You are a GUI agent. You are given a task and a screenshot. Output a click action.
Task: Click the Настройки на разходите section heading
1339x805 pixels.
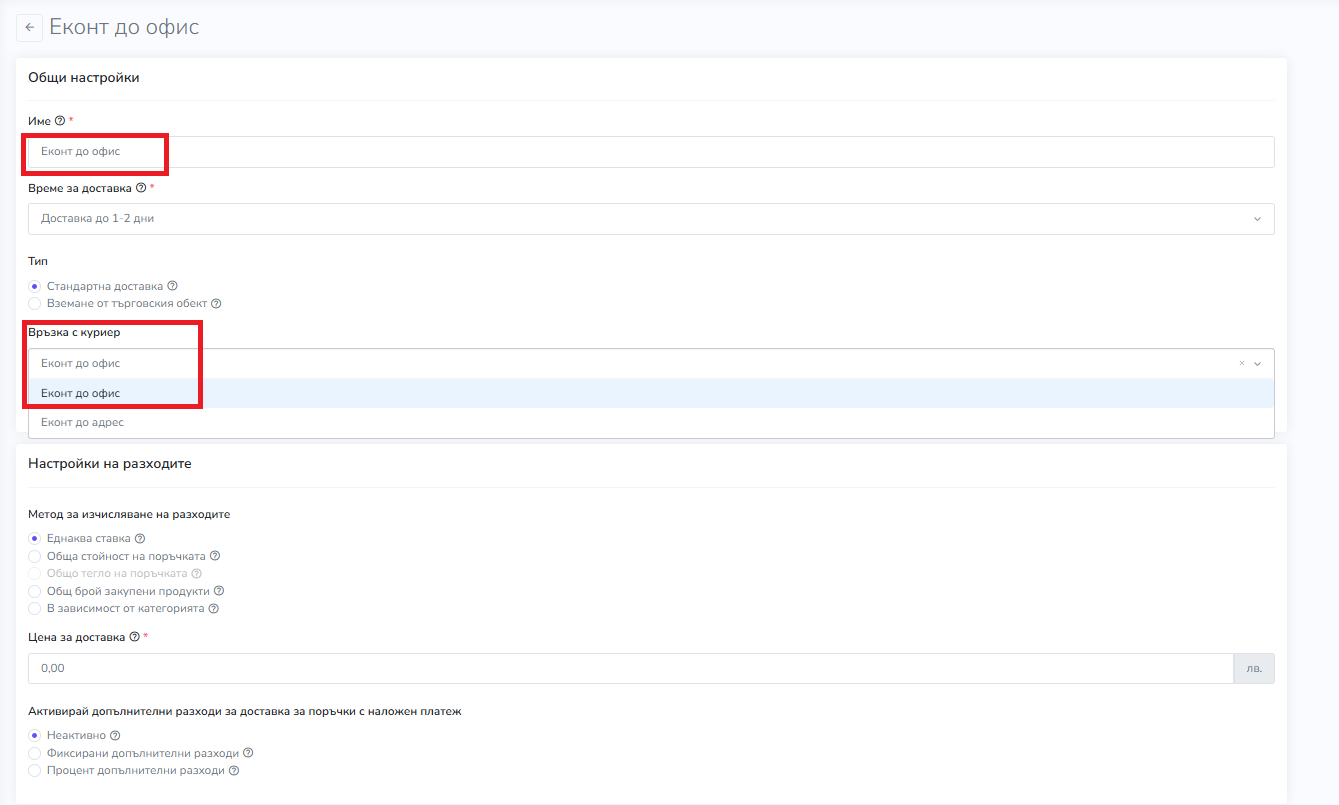coord(110,464)
